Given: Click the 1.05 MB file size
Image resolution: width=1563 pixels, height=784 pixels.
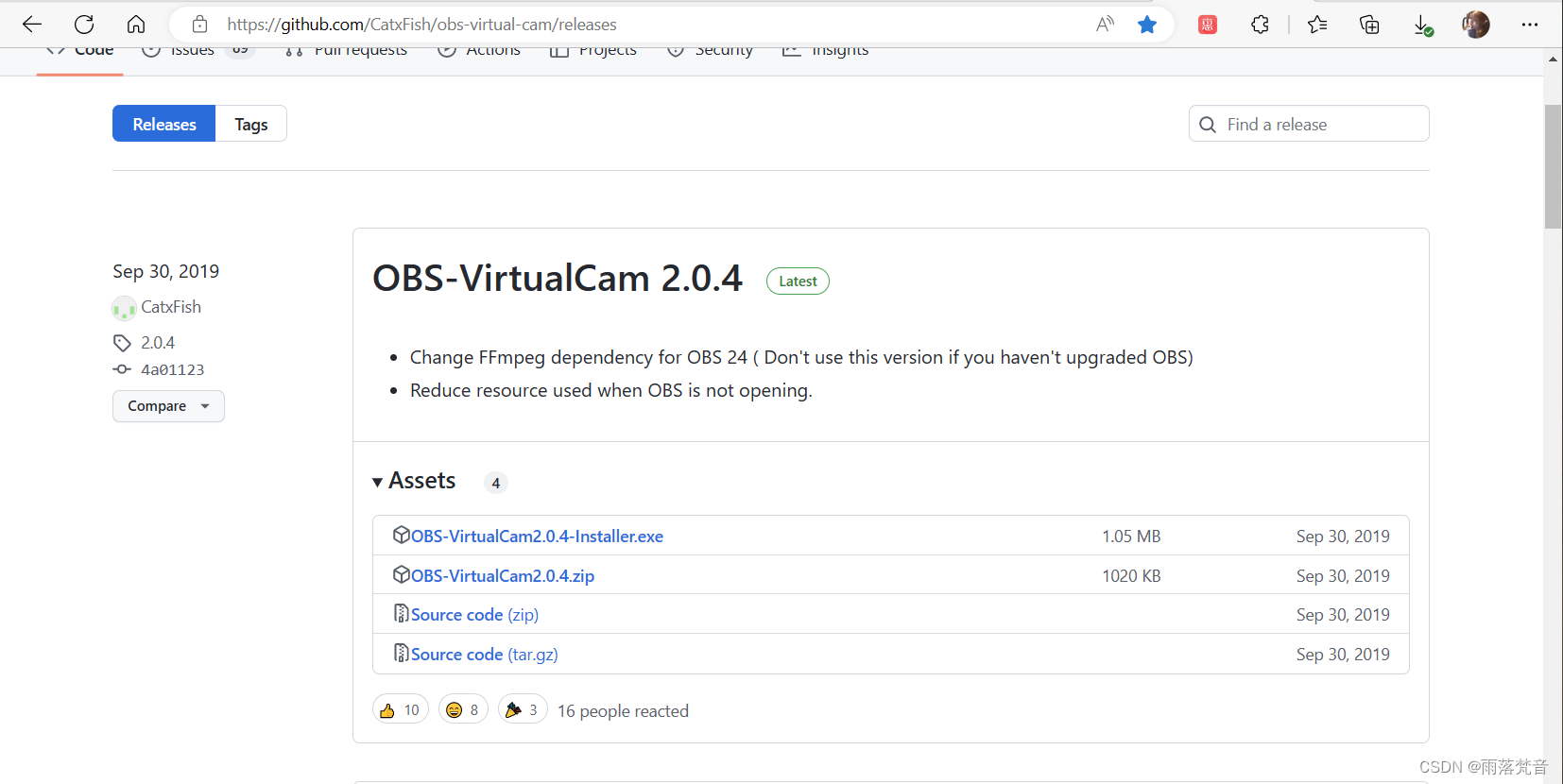Looking at the screenshot, I should click(x=1131, y=537).
